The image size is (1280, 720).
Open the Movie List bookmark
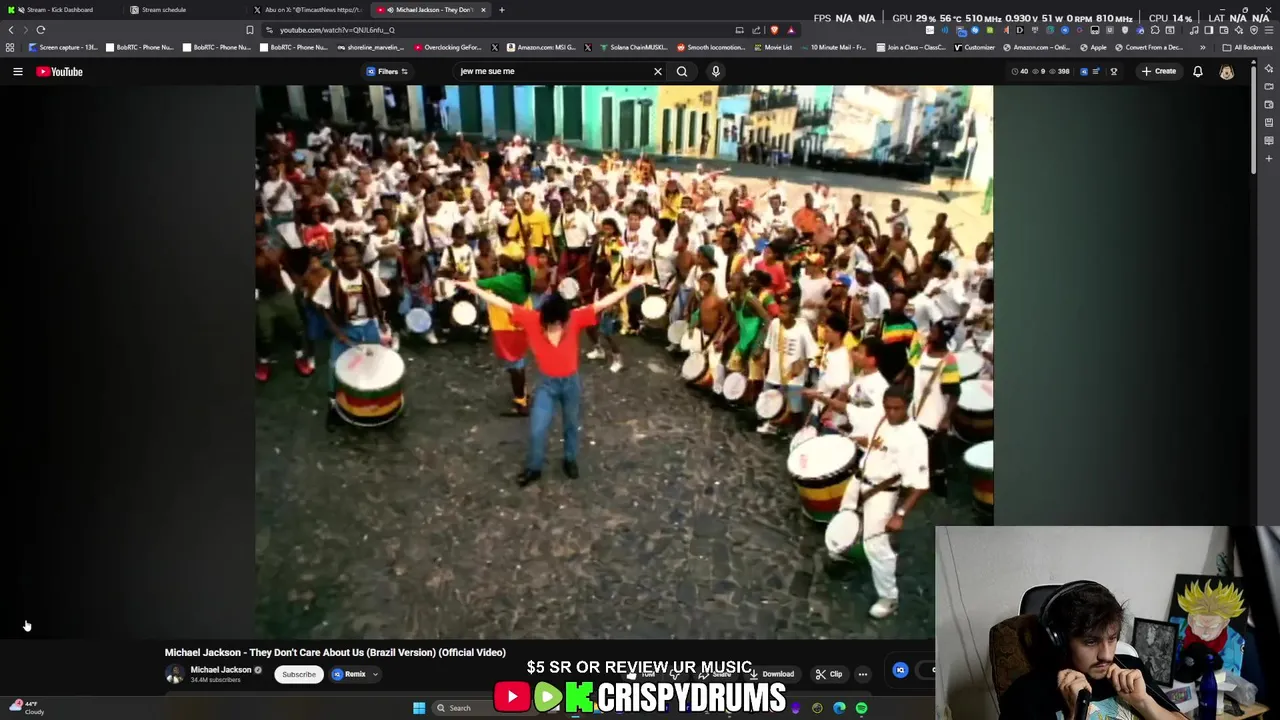tap(773, 47)
